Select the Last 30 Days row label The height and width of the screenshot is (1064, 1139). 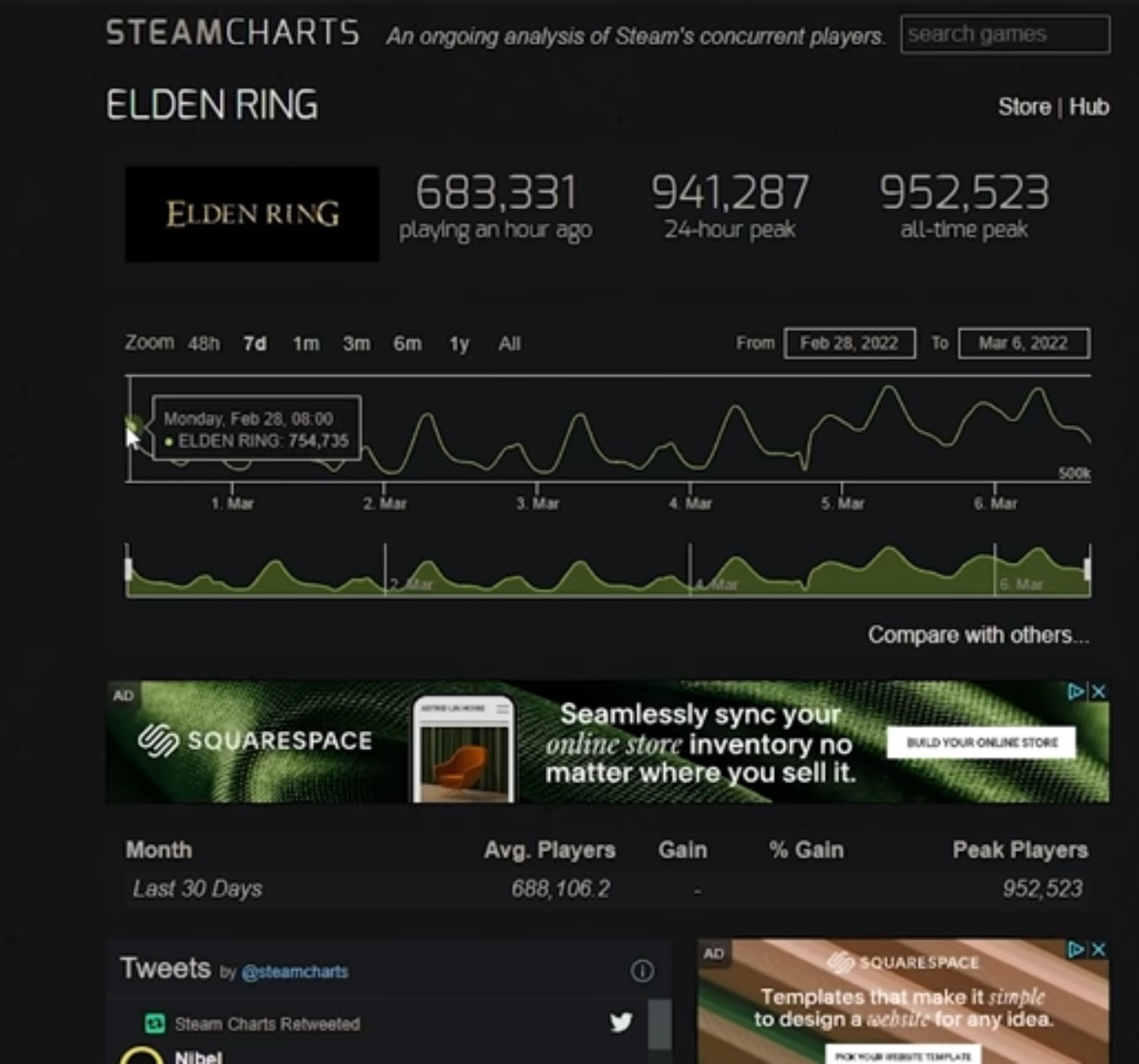pos(197,889)
